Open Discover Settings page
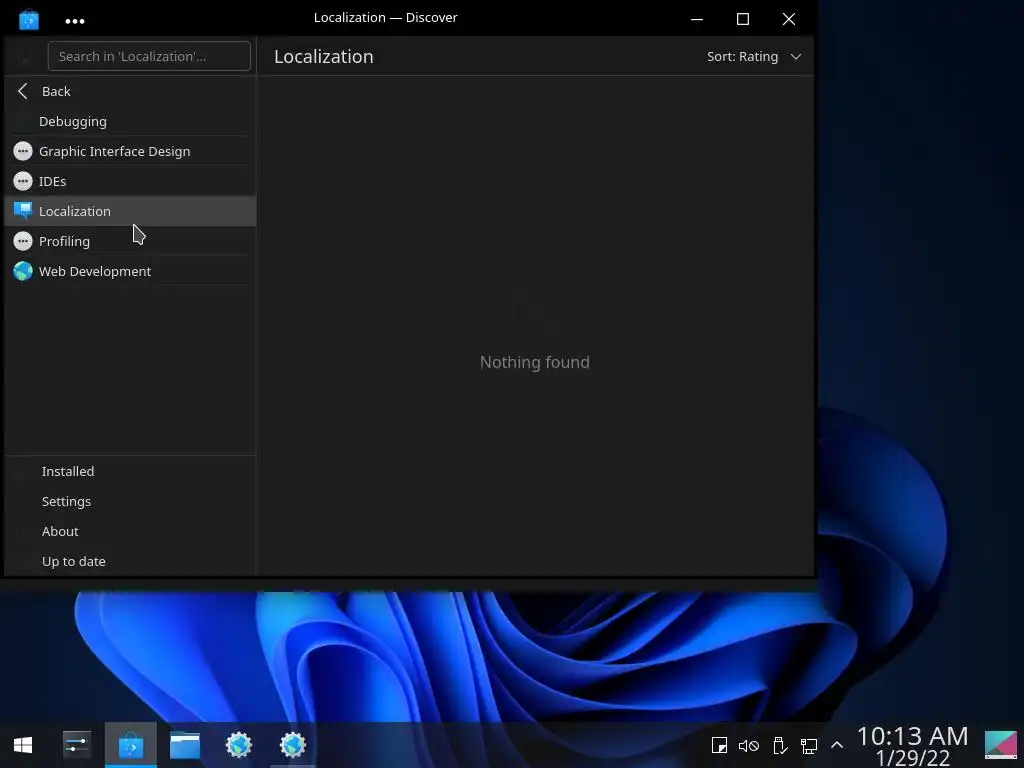 click(130, 501)
